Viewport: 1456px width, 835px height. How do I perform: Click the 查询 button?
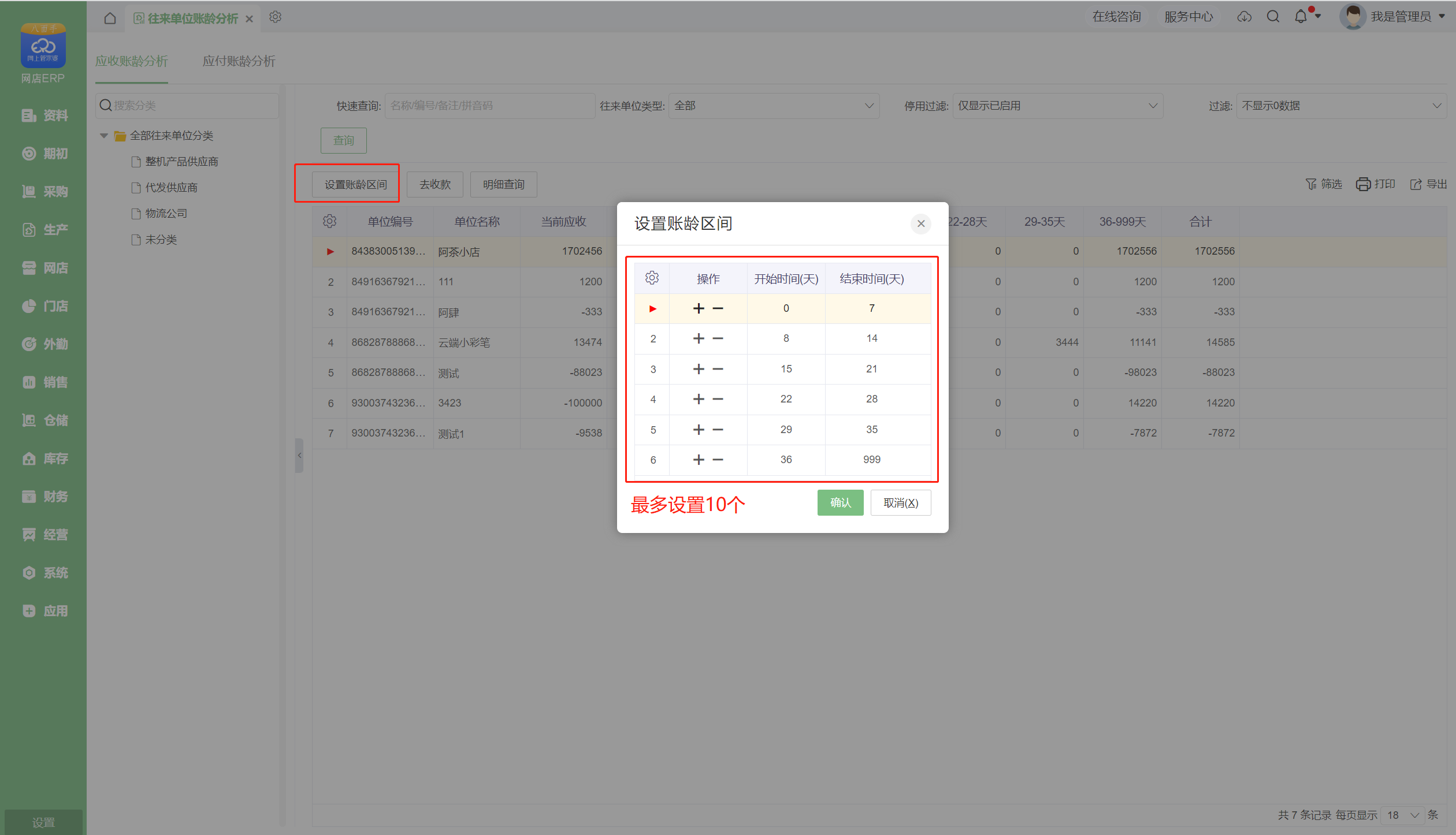point(344,140)
